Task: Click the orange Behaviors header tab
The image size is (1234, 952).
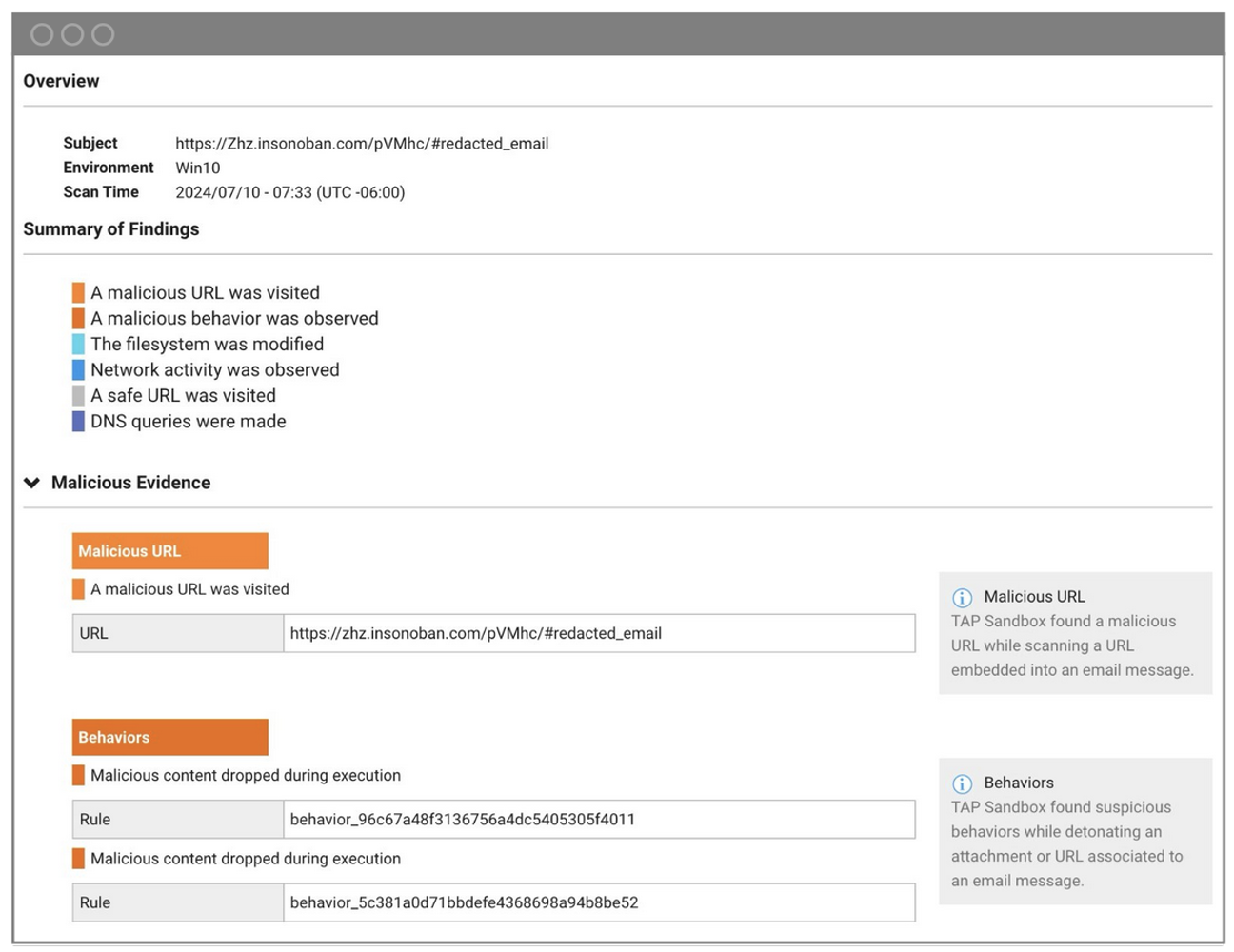Action: pyautogui.click(x=170, y=737)
